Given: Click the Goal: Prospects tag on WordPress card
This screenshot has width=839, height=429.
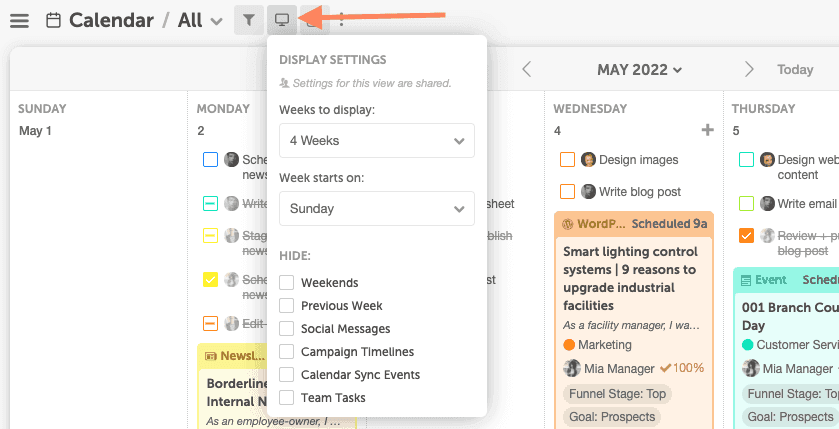Looking at the screenshot, I should pyautogui.click(x=612, y=416).
